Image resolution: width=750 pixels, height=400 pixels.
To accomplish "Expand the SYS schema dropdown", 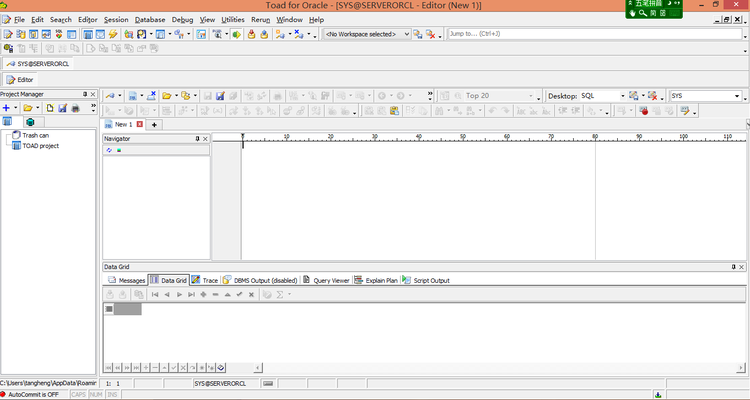I will click(x=738, y=96).
